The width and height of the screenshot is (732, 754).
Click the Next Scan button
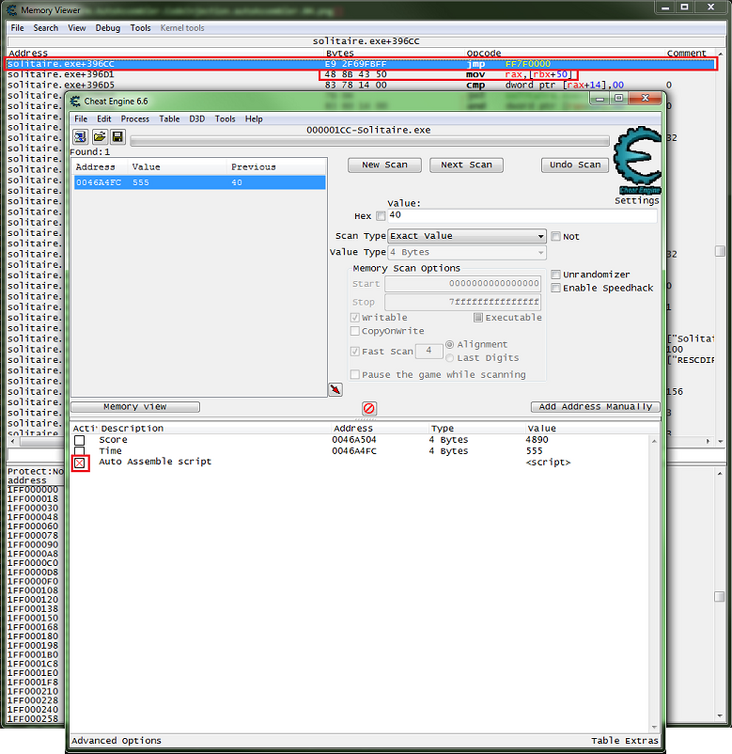[x=467, y=165]
